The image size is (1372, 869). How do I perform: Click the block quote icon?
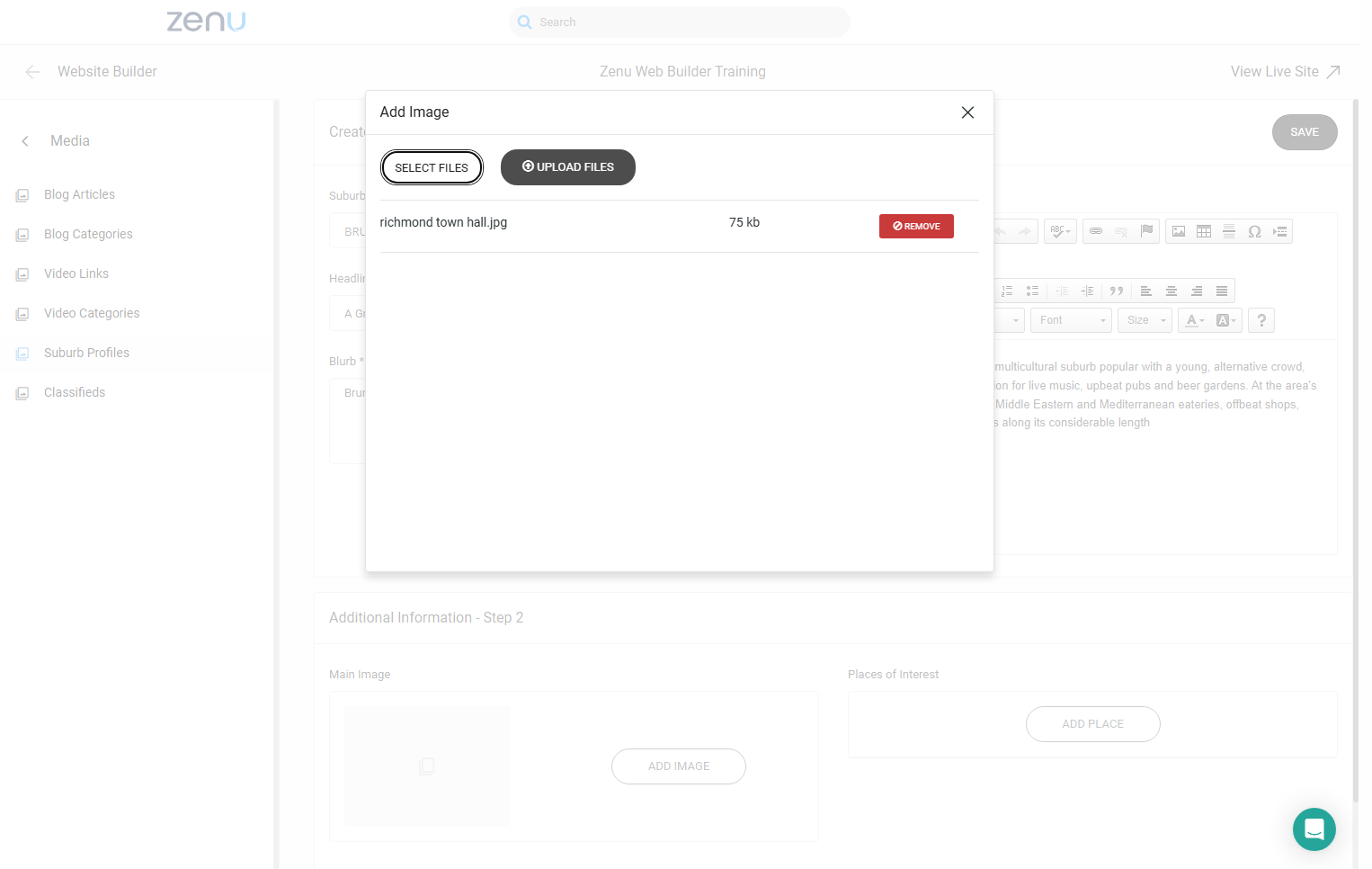(1117, 291)
